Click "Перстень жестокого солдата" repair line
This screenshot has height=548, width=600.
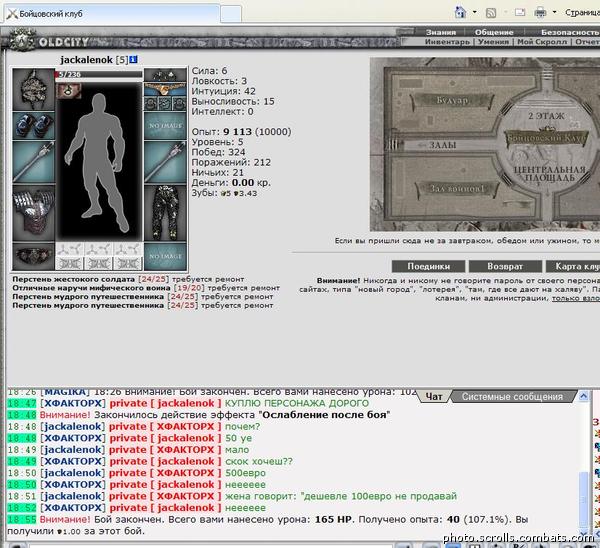click(128, 279)
